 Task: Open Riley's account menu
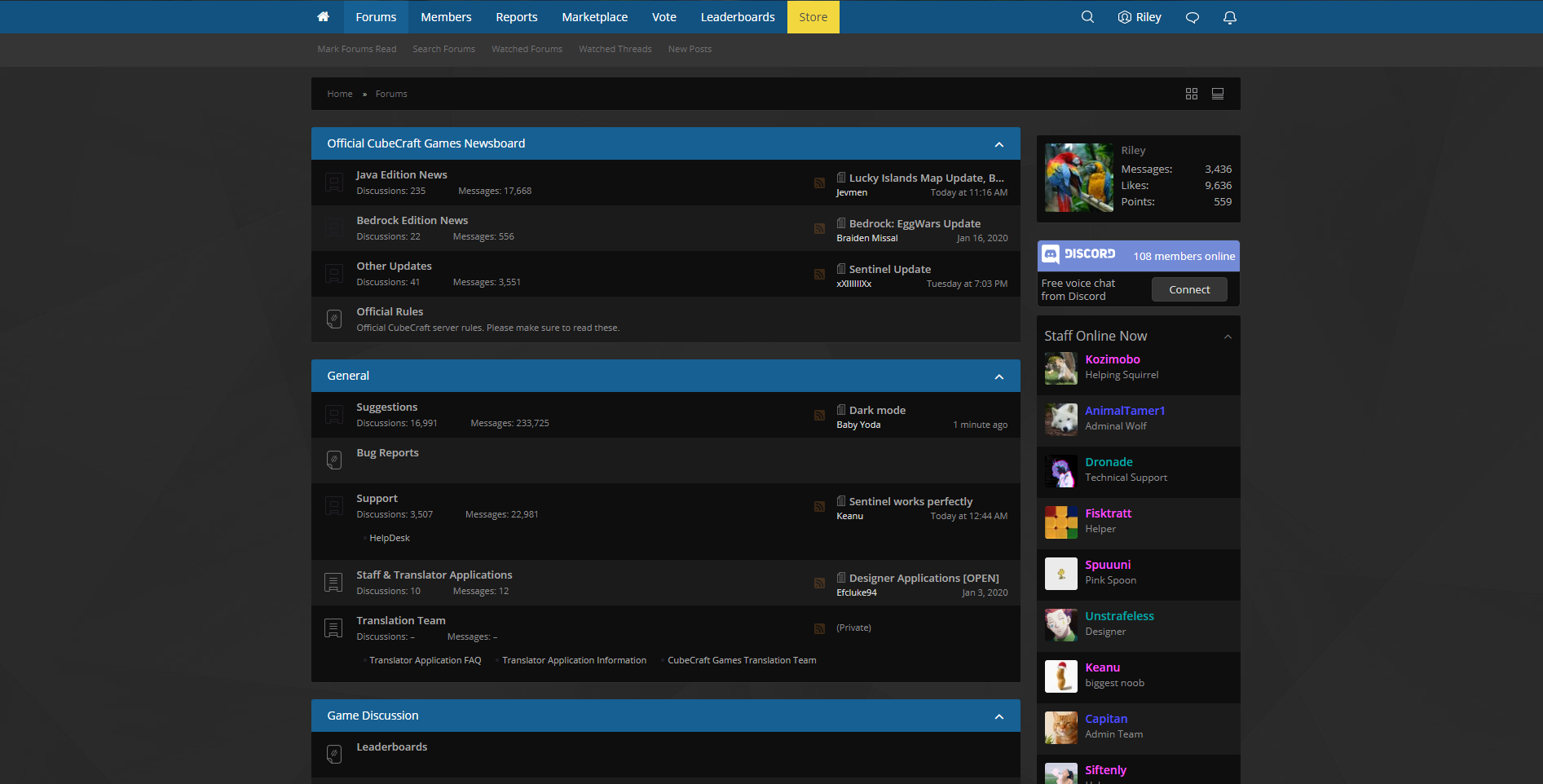point(1140,17)
